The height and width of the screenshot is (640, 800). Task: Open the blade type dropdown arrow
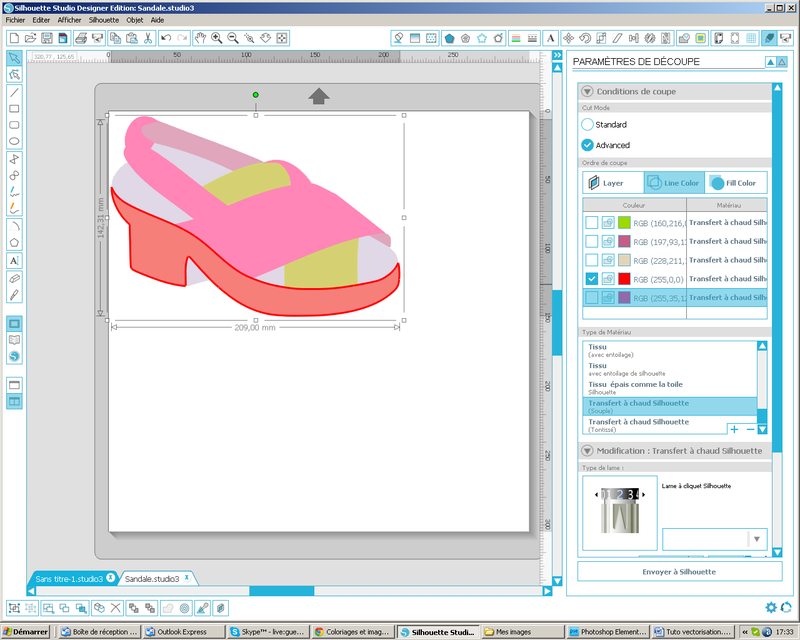click(x=757, y=540)
